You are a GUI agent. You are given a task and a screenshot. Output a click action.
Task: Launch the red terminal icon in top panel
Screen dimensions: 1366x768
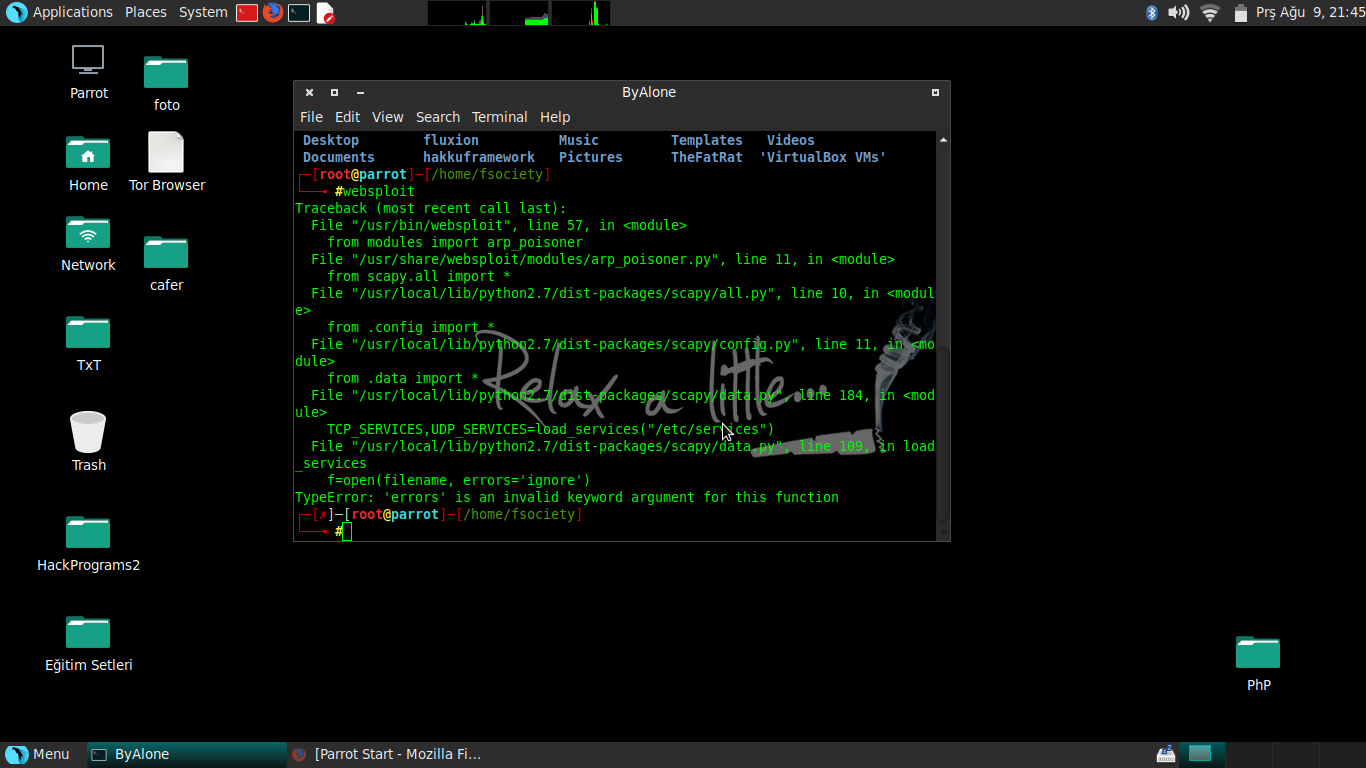pyautogui.click(x=247, y=13)
